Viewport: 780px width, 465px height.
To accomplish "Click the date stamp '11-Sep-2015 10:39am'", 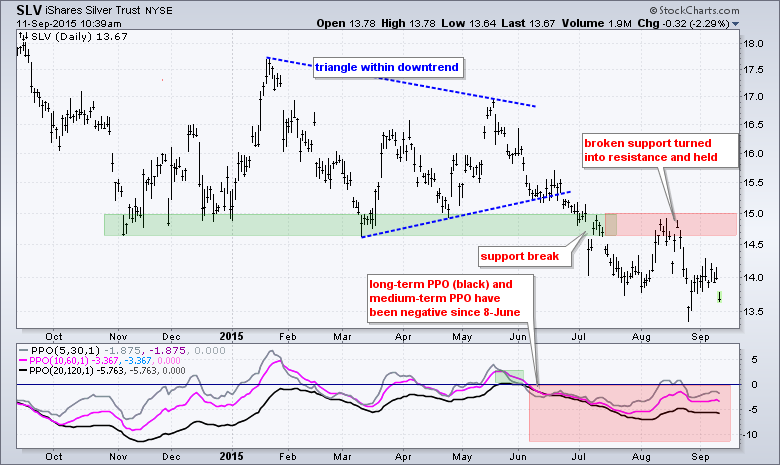I will coord(69,23).
